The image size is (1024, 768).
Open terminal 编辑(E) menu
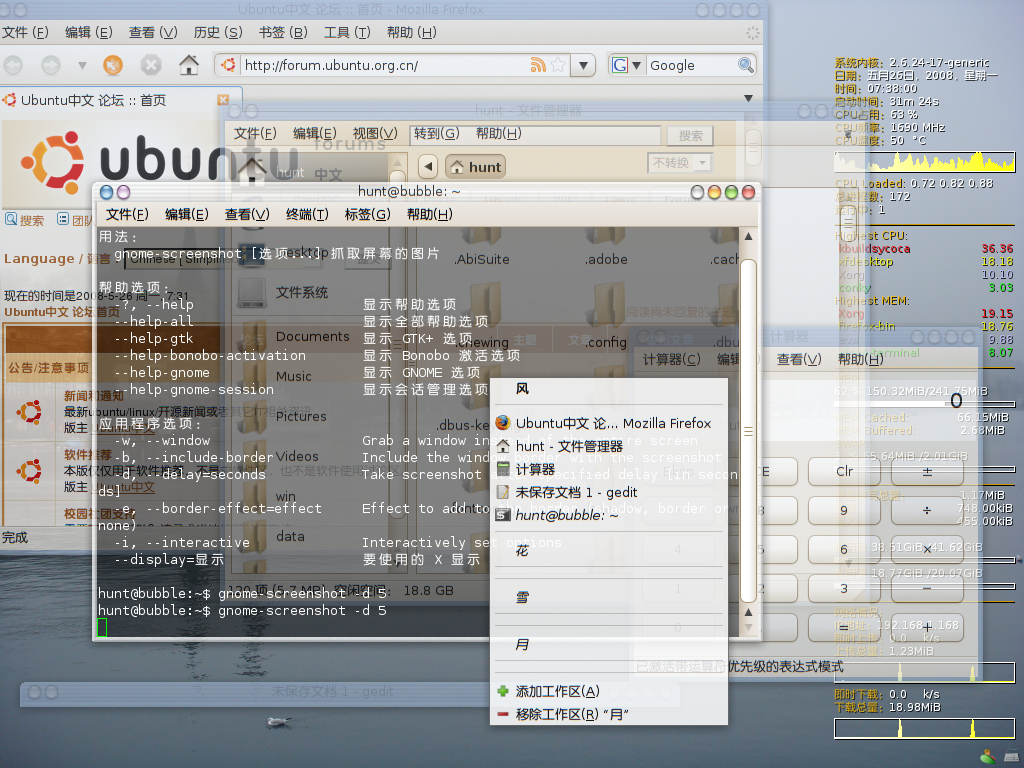pos(187,214)
